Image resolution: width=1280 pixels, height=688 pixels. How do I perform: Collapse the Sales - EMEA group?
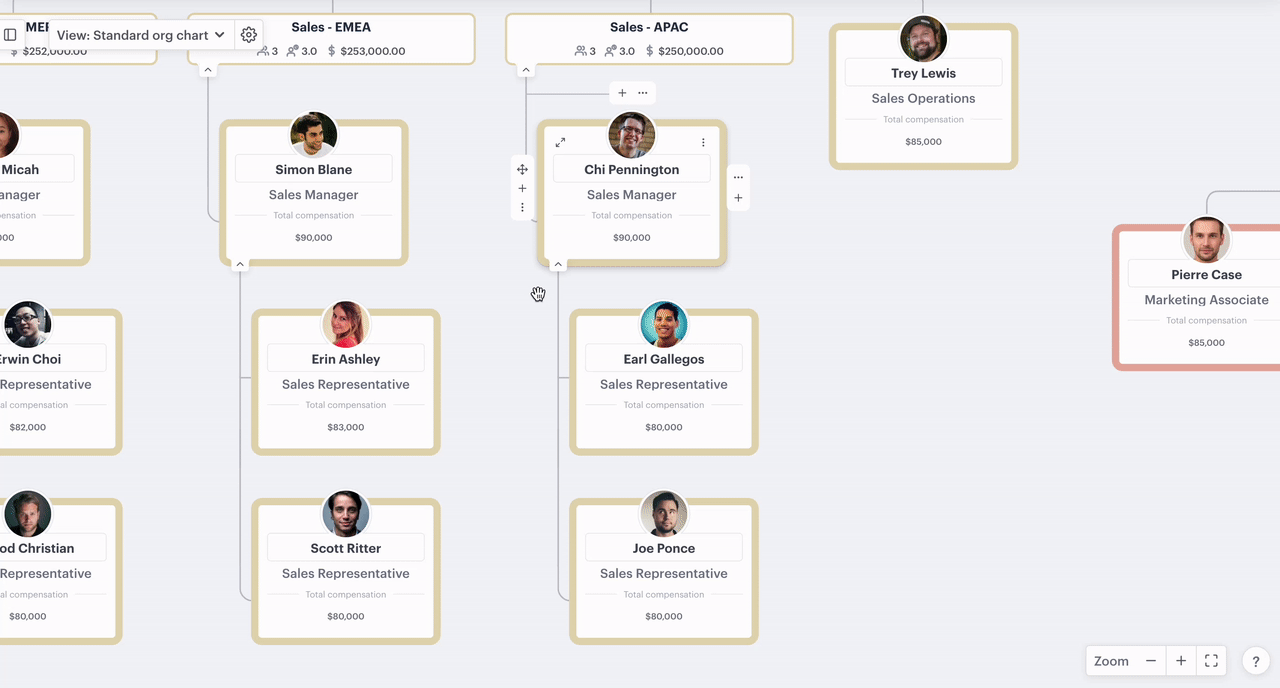[207, 70]
